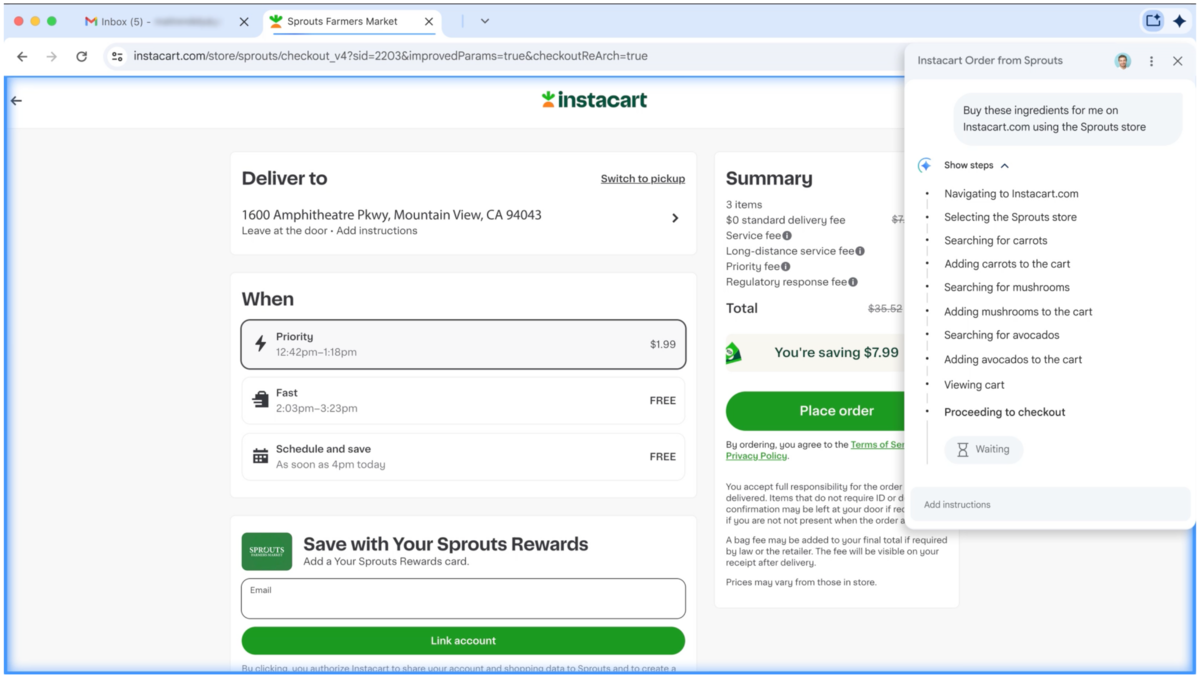This screenshot has width=1200, height=681.
Task: Click the Adding mushrooms to the cart step
Action: click(1018, 312)
